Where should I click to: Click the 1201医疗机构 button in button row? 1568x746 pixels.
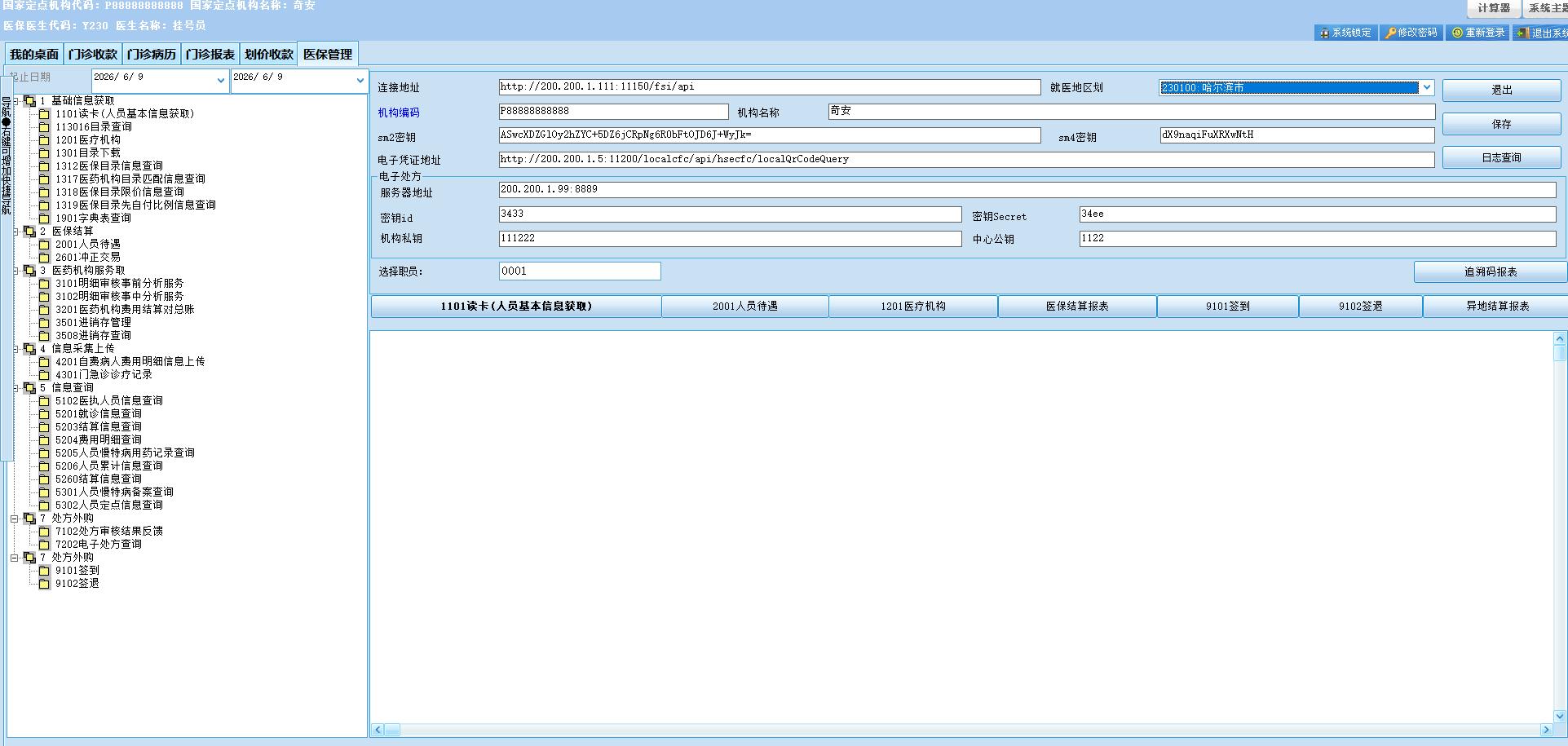[913, 307]
